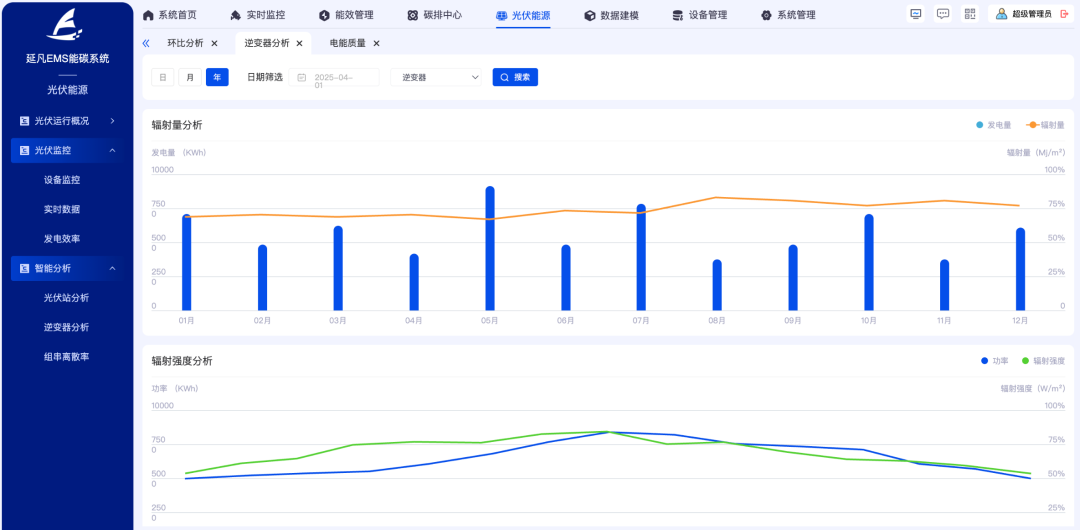
Task: Collapse sidebar with double-chevron icon
Action: point(146,44)
